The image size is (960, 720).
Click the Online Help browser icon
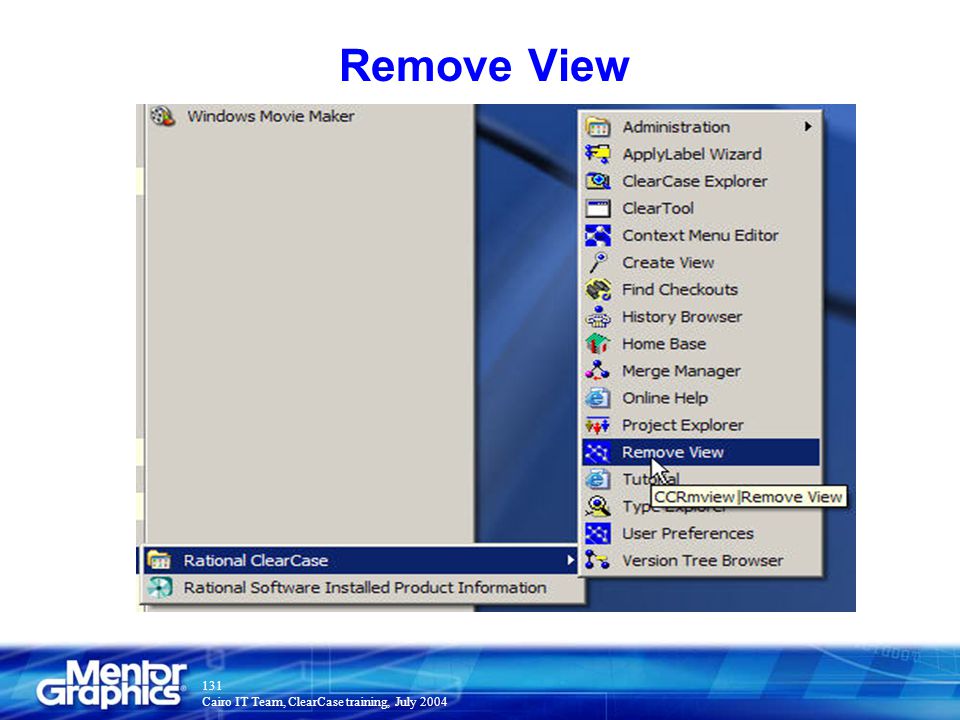(x=598, y=398)
